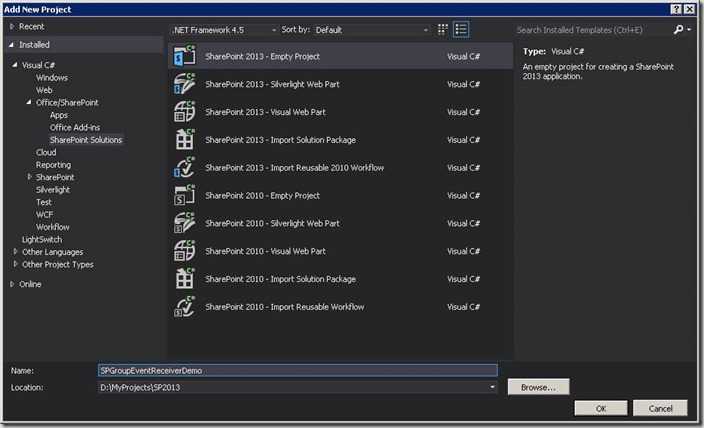704x428 pixels.
Task: Select the SharePoint Solutions category
Action: pyautogui.click(x=86, y=140)
